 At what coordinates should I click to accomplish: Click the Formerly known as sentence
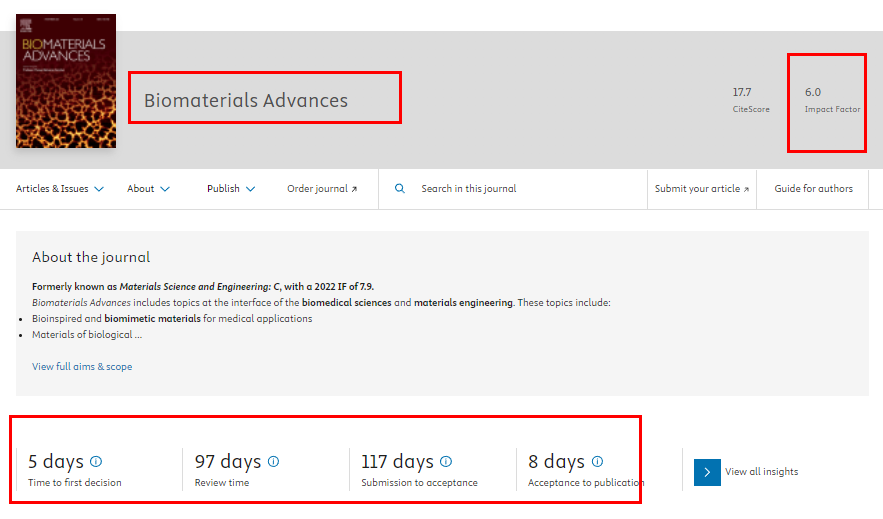point(203,287)
